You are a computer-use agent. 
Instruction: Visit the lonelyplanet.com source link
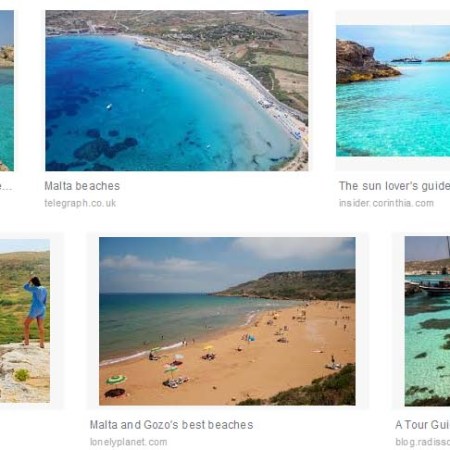click(x=129, y=442)
